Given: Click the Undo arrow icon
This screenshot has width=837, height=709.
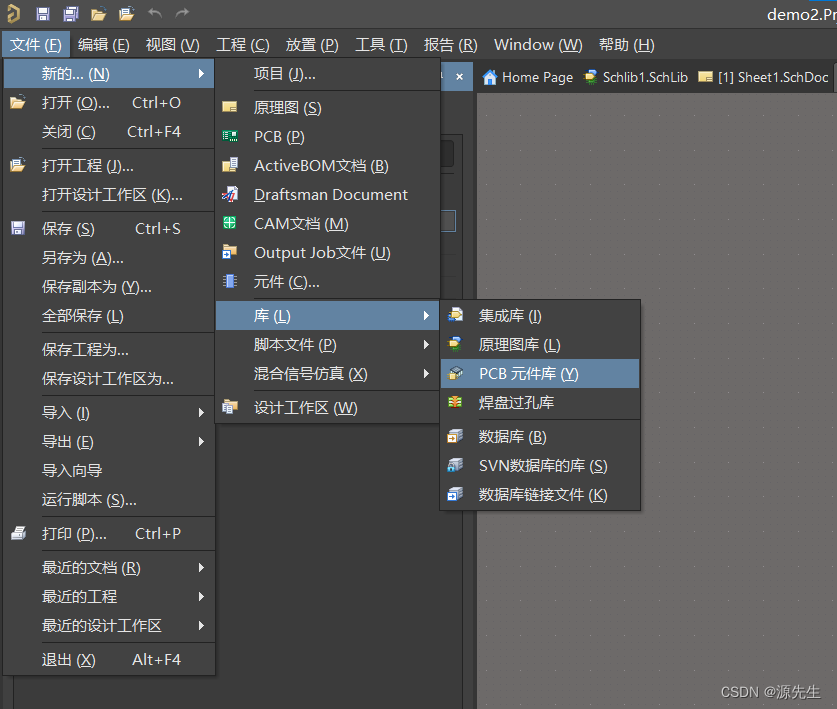Looking at the screenshot, I should point(155,13).
